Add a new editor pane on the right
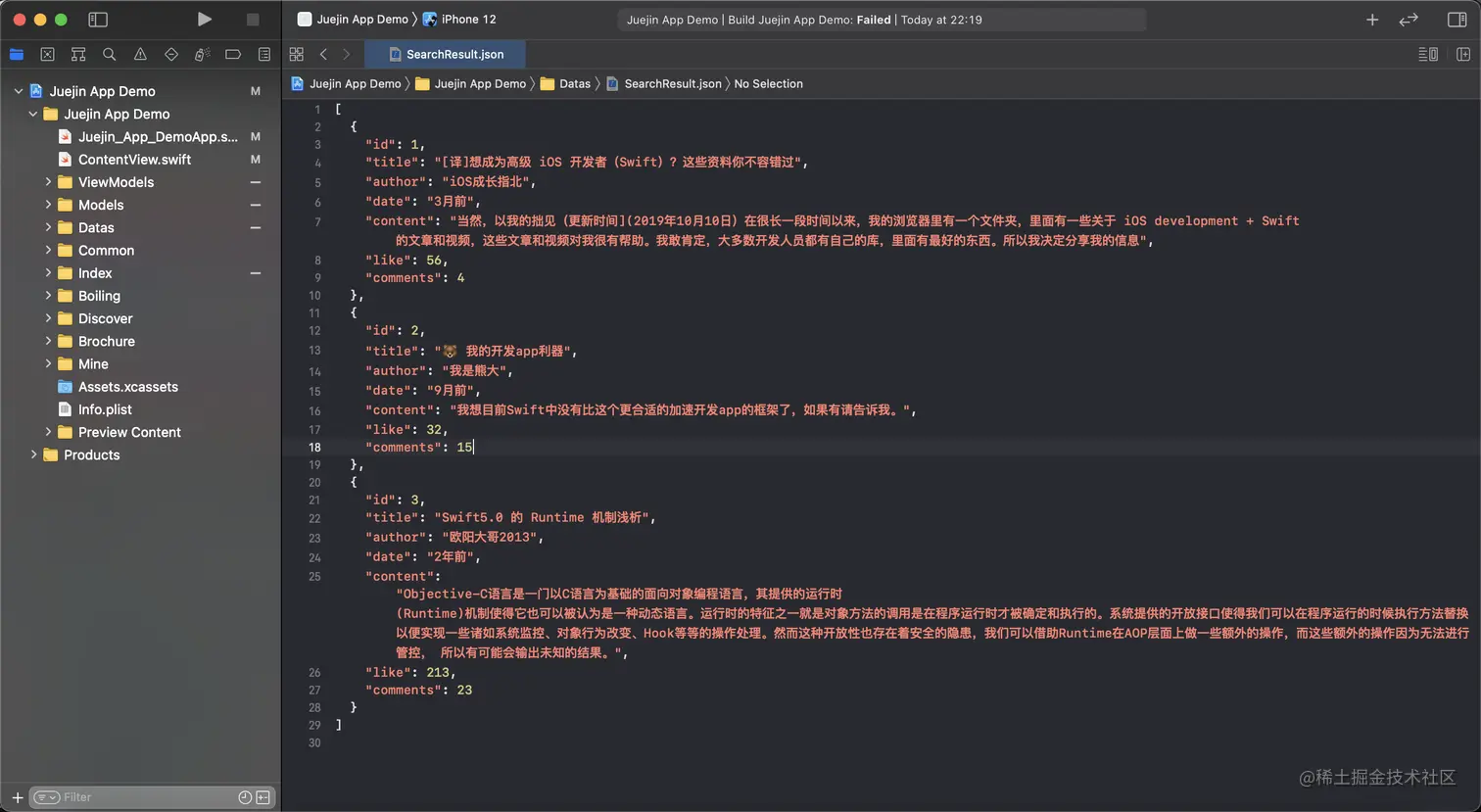 pyautogui.click(x=1463, y=54)
